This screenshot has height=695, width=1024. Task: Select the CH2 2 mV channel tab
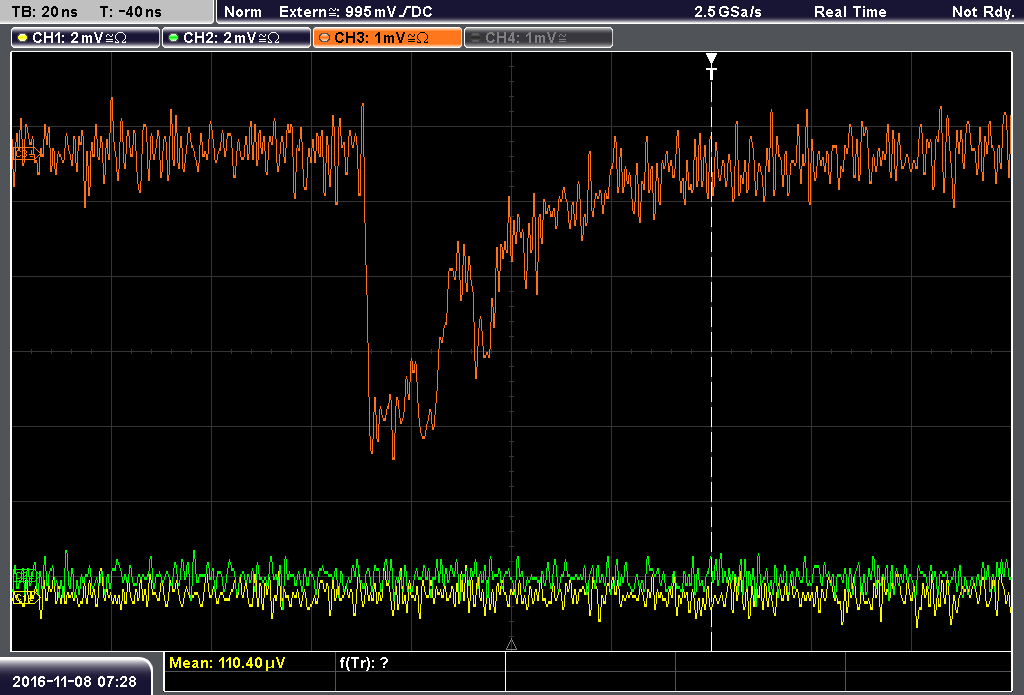(x=236, y=38)
